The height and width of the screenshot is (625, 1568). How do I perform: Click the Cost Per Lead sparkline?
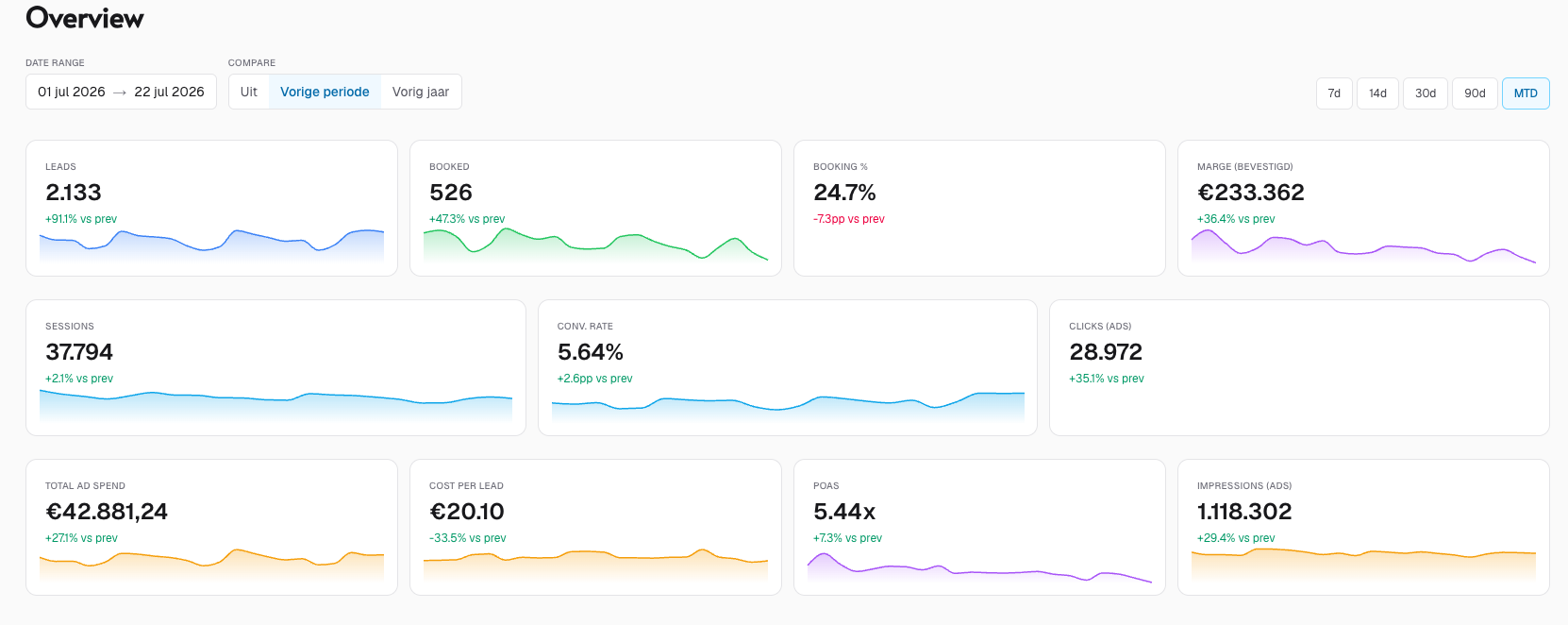point(595,565)
